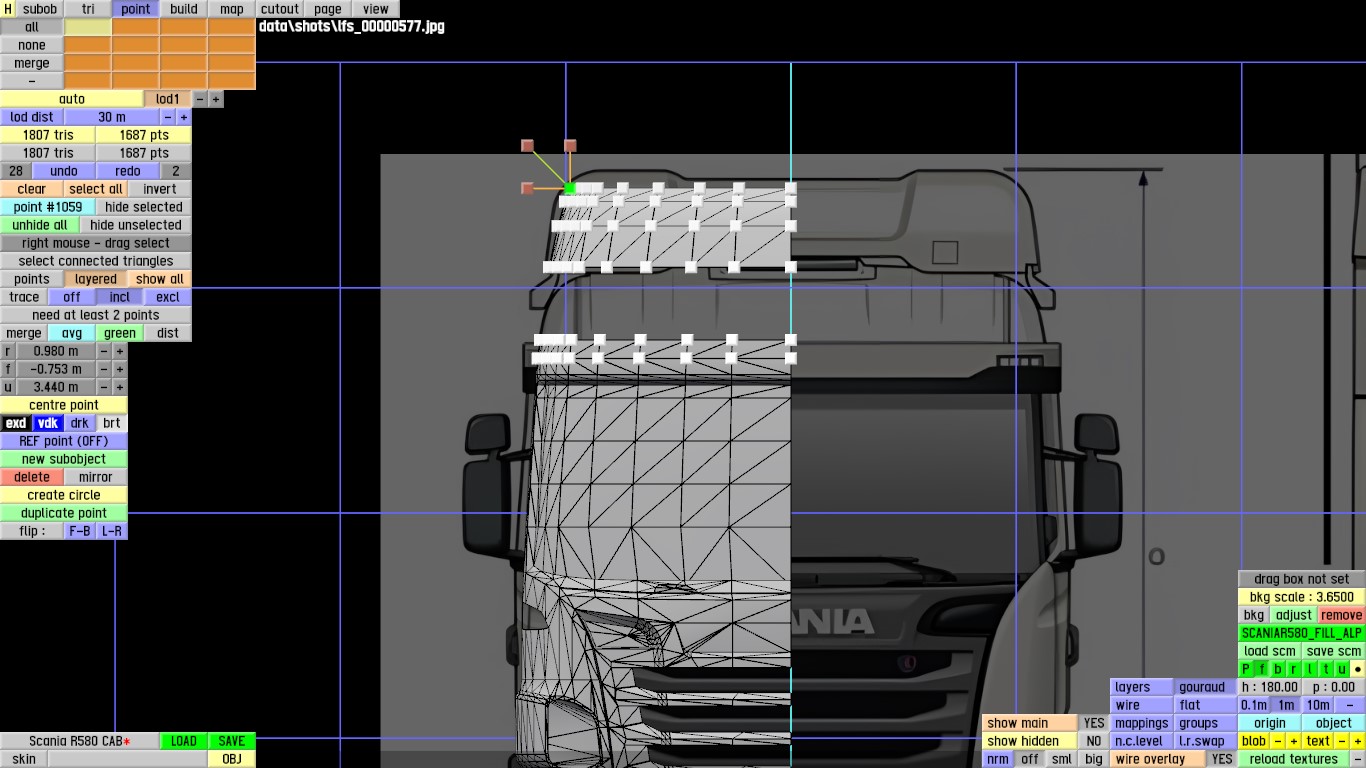Viewport: 1366px width, 768px height.
Task: Click the 30 m lod distance value
Action: [112, 117]
